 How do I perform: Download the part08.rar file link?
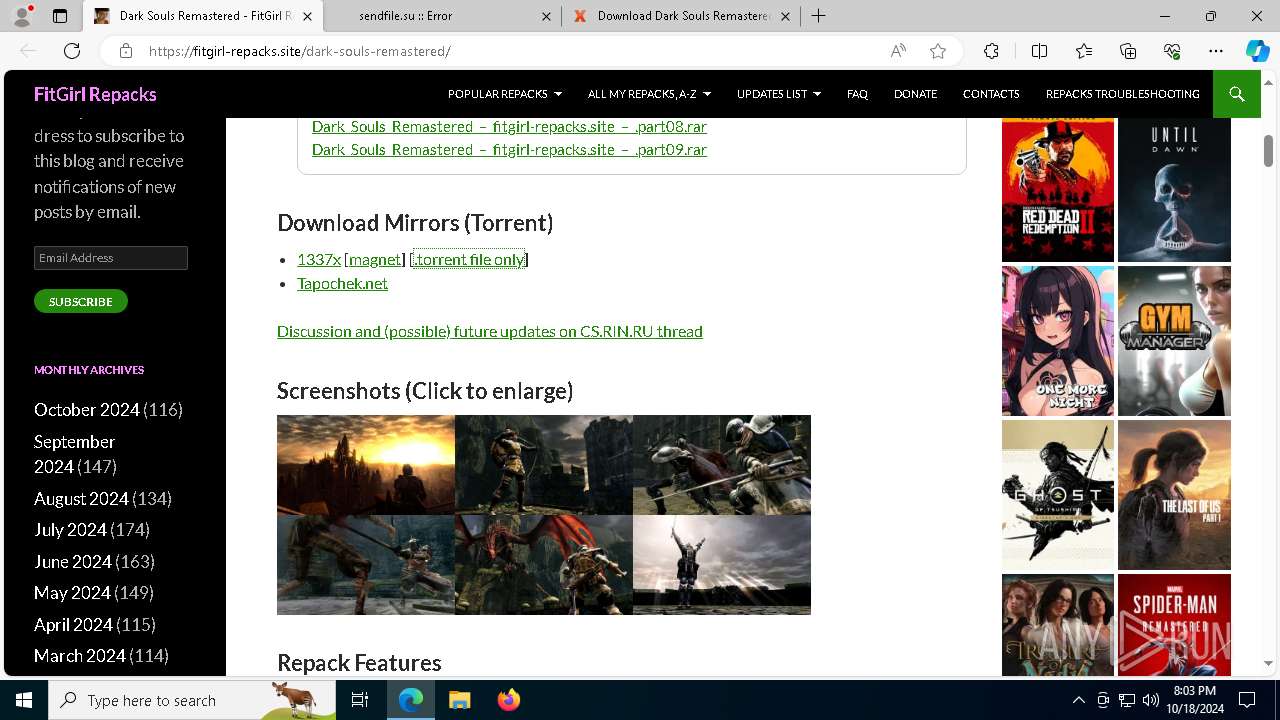pyautogui.click(x=509, y=126)
